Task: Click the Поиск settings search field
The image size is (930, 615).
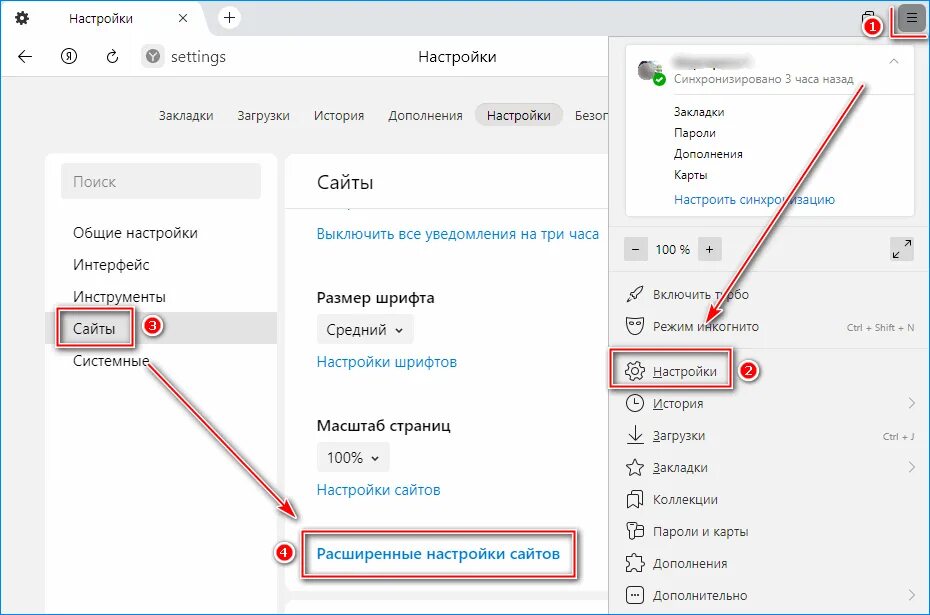Action: click(x=161, y=181)
